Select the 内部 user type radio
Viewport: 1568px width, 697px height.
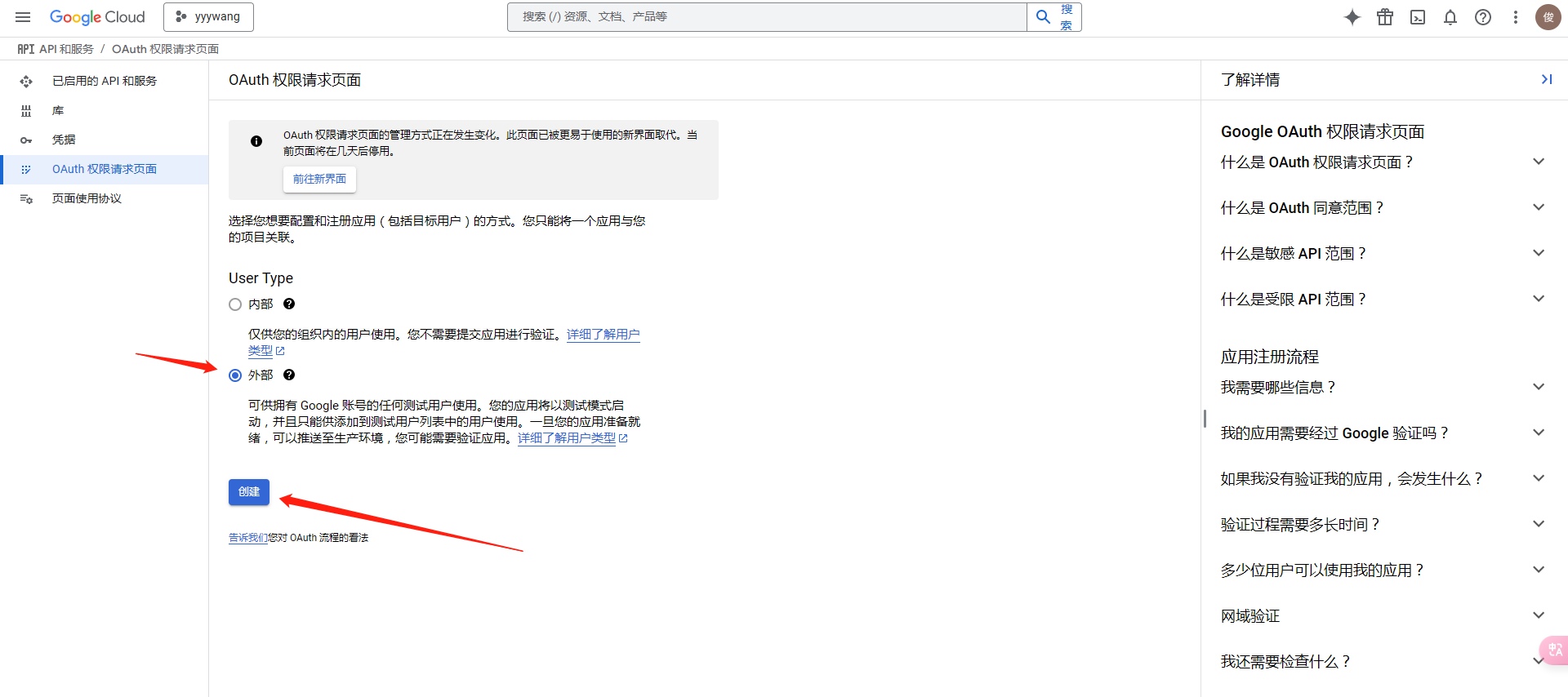[x=235, y=304]
